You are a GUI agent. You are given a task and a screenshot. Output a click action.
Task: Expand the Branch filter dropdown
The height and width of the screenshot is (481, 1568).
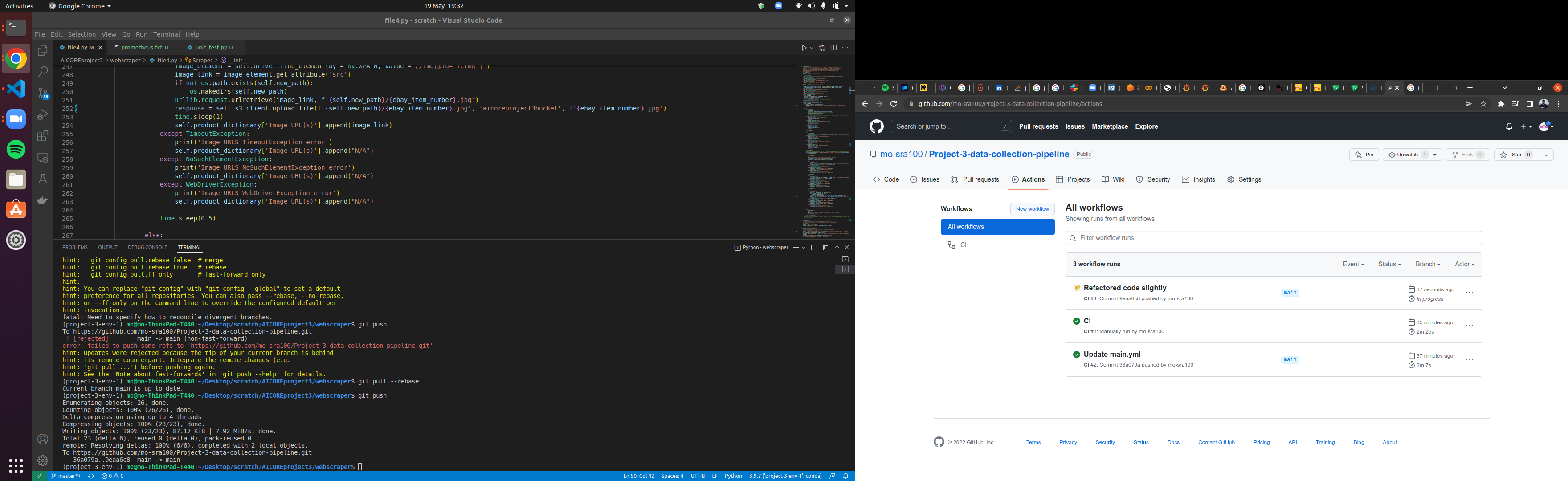click(1427, 264)
